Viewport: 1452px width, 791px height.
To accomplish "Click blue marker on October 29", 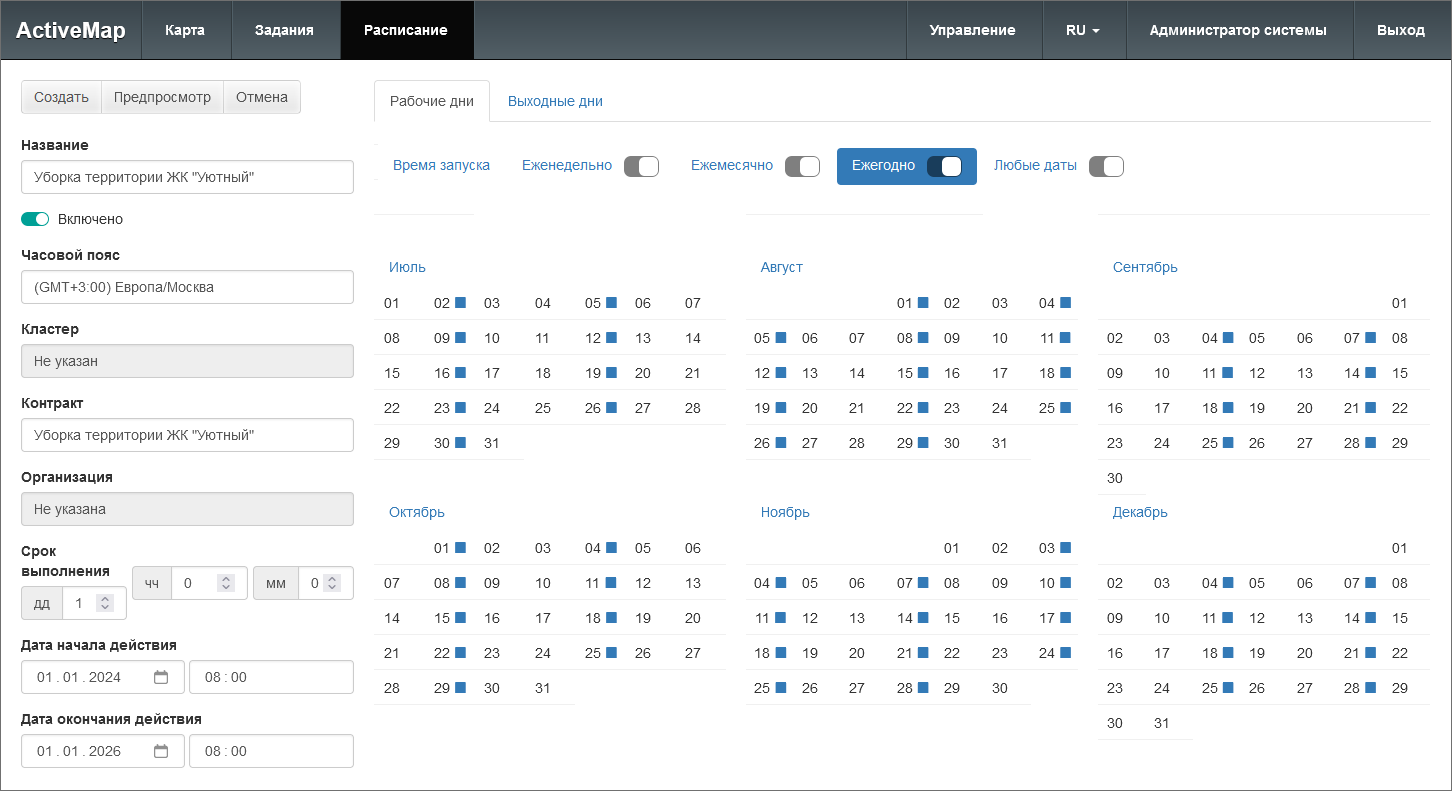I will coord(461,687).
